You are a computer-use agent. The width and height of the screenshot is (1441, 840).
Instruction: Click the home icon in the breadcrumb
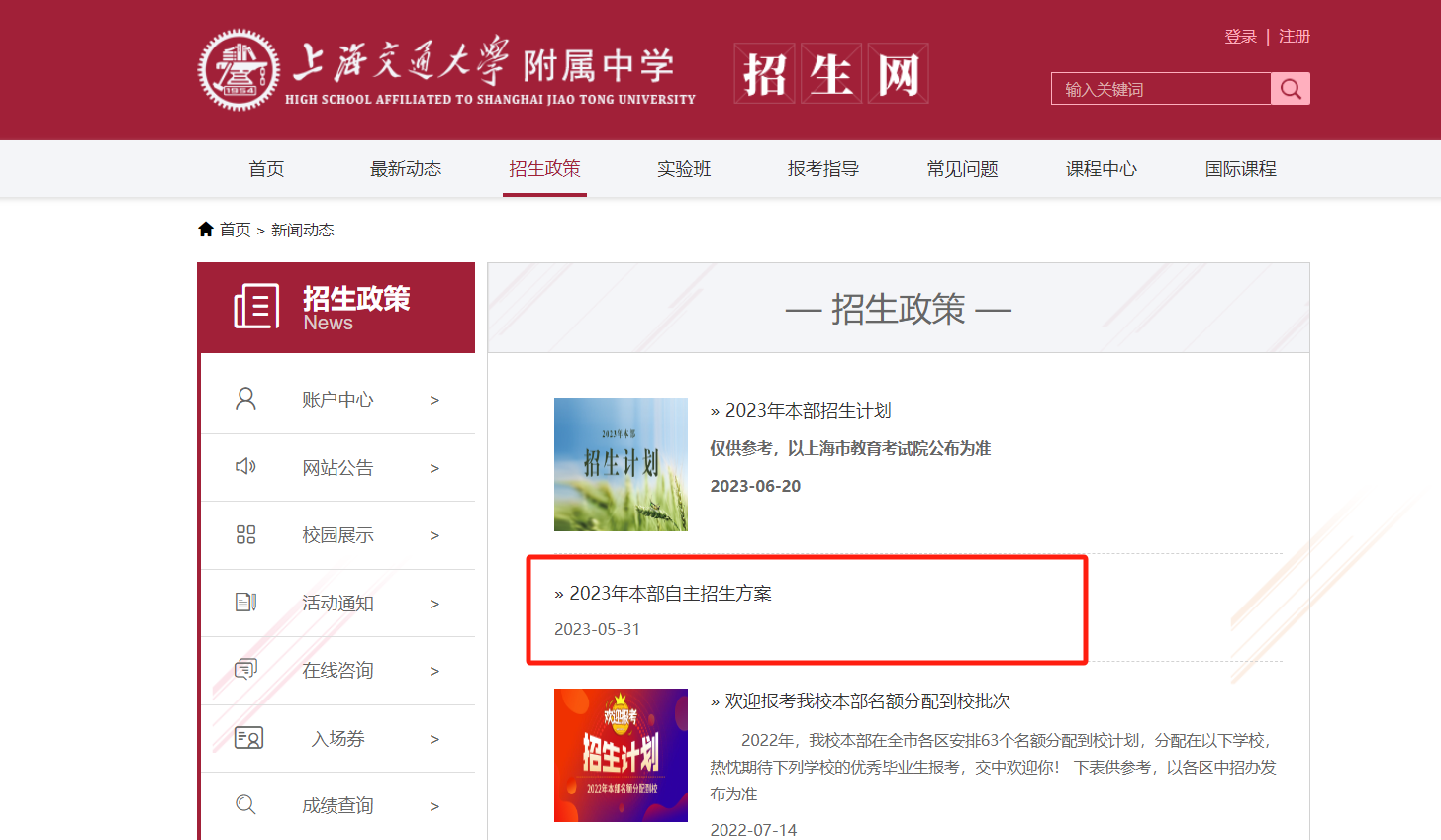206,229
